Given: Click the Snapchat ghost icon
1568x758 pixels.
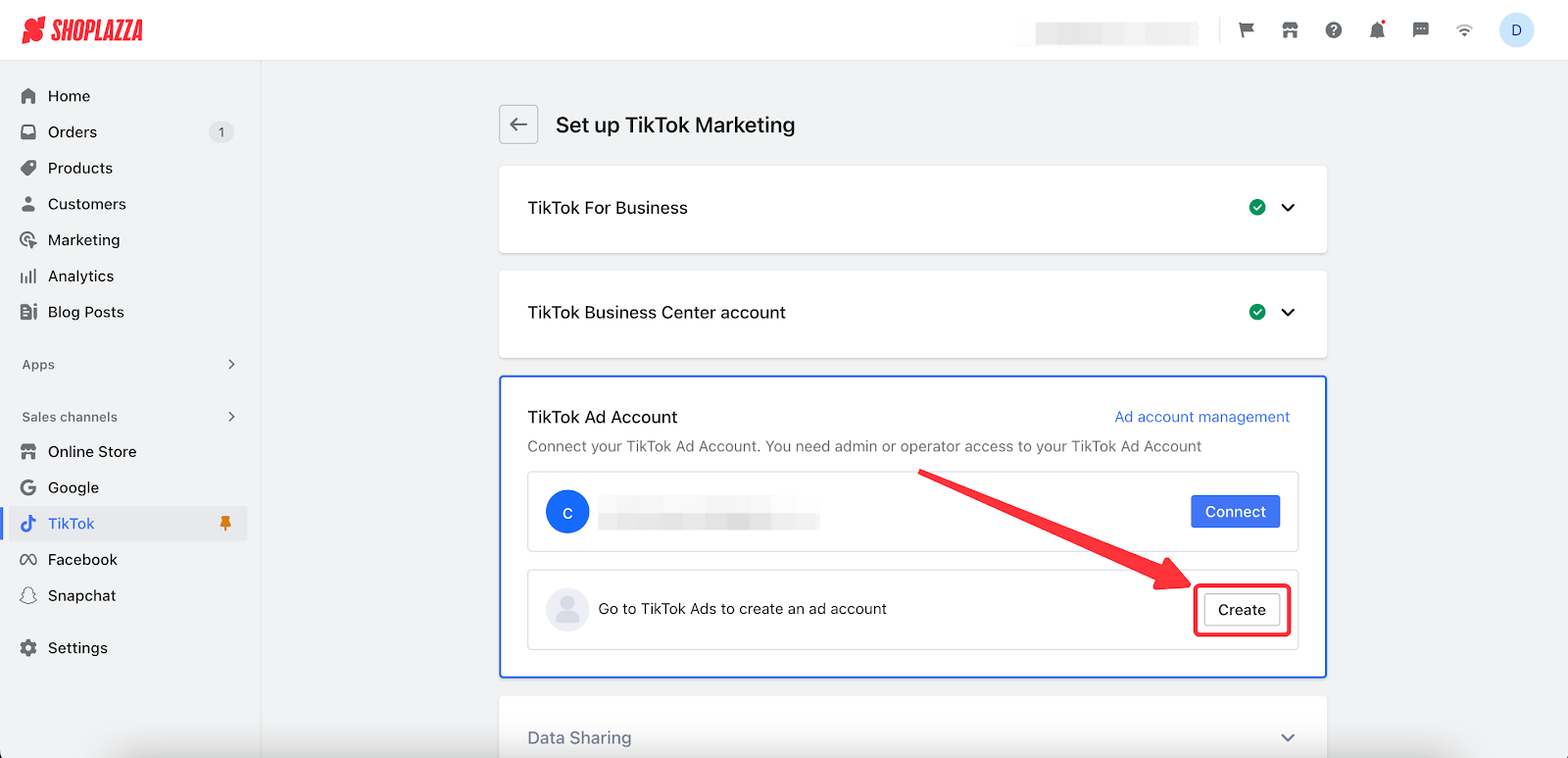Looking at the screenshot, I should coord(28,595).
